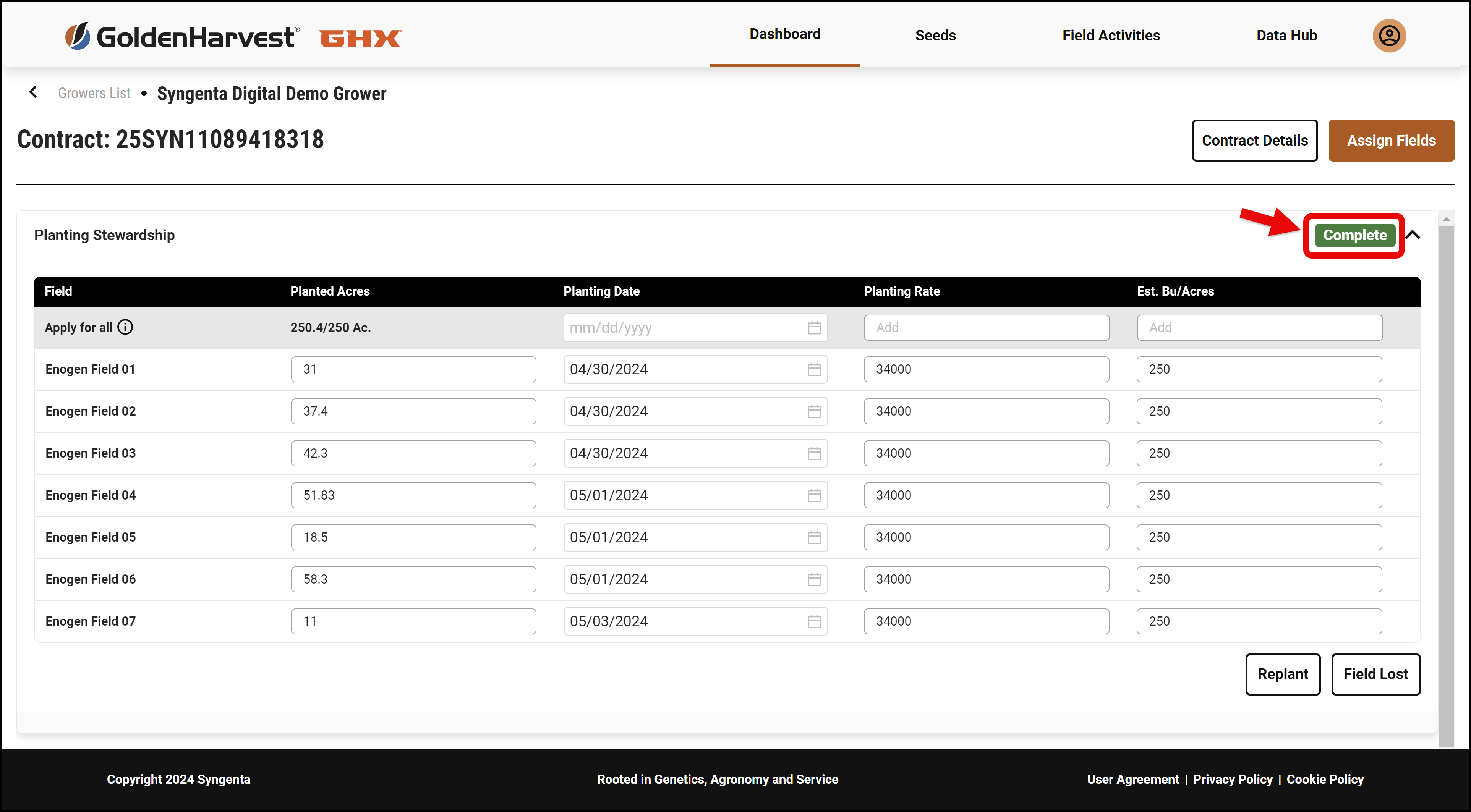Click the green Complete status badge
The width and height of the screenshot is (1471, 812).
[1354, 235]
